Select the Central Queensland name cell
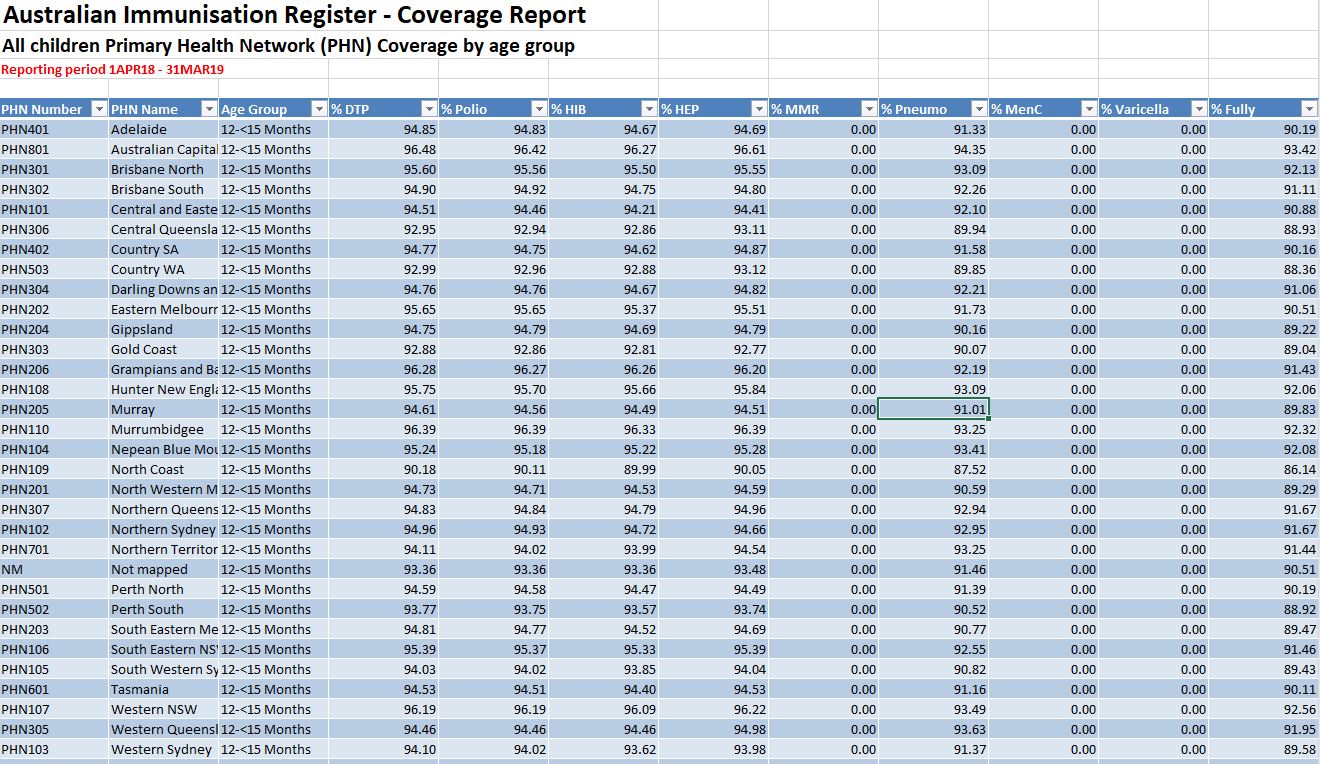Screen dimensions: 1320x764 (x=163, y=229)
